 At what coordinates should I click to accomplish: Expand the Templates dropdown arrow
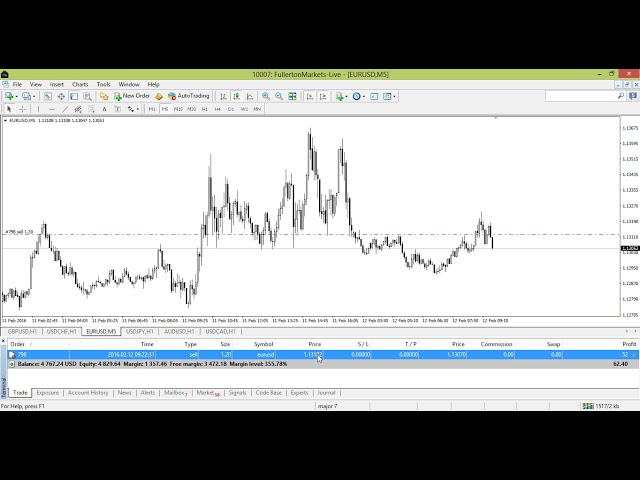(394, 96)
